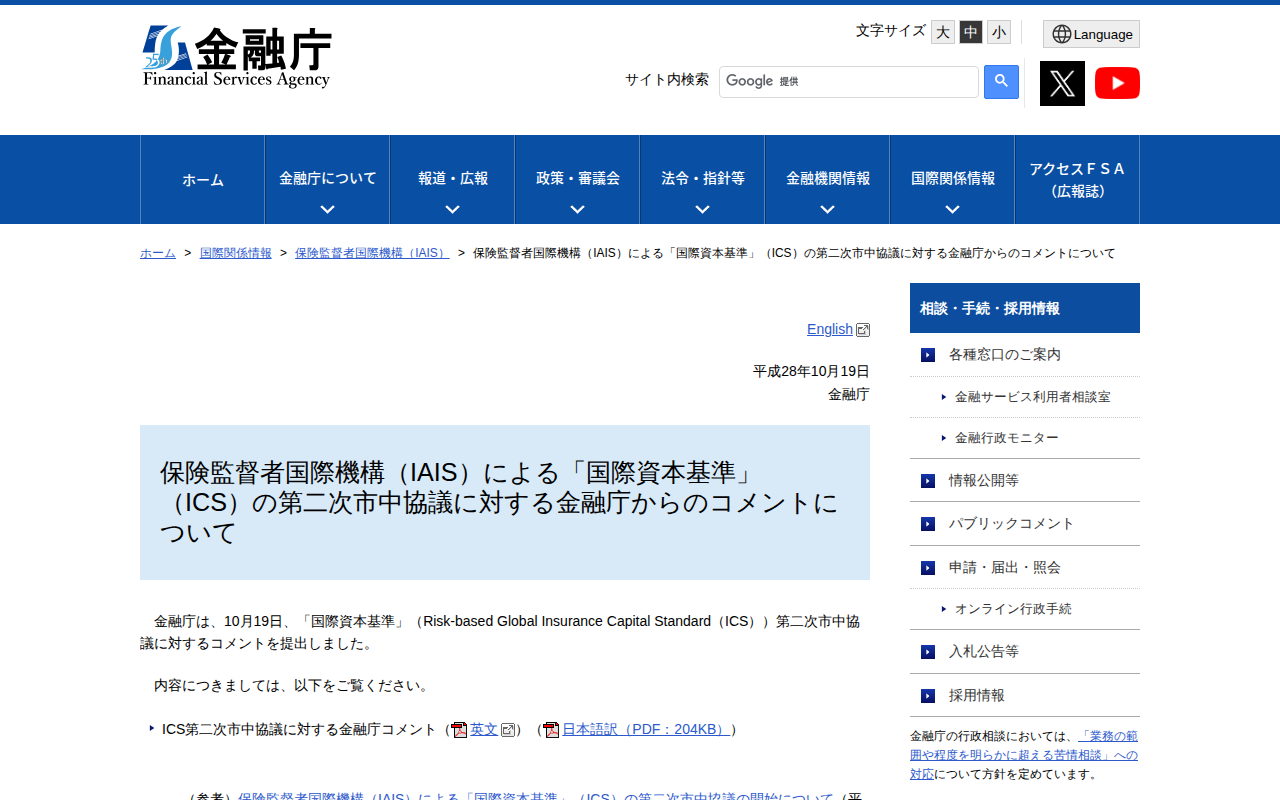Open the Language menu with globe icon
Screen dimensions: 1280x800
coord(1090,33)
